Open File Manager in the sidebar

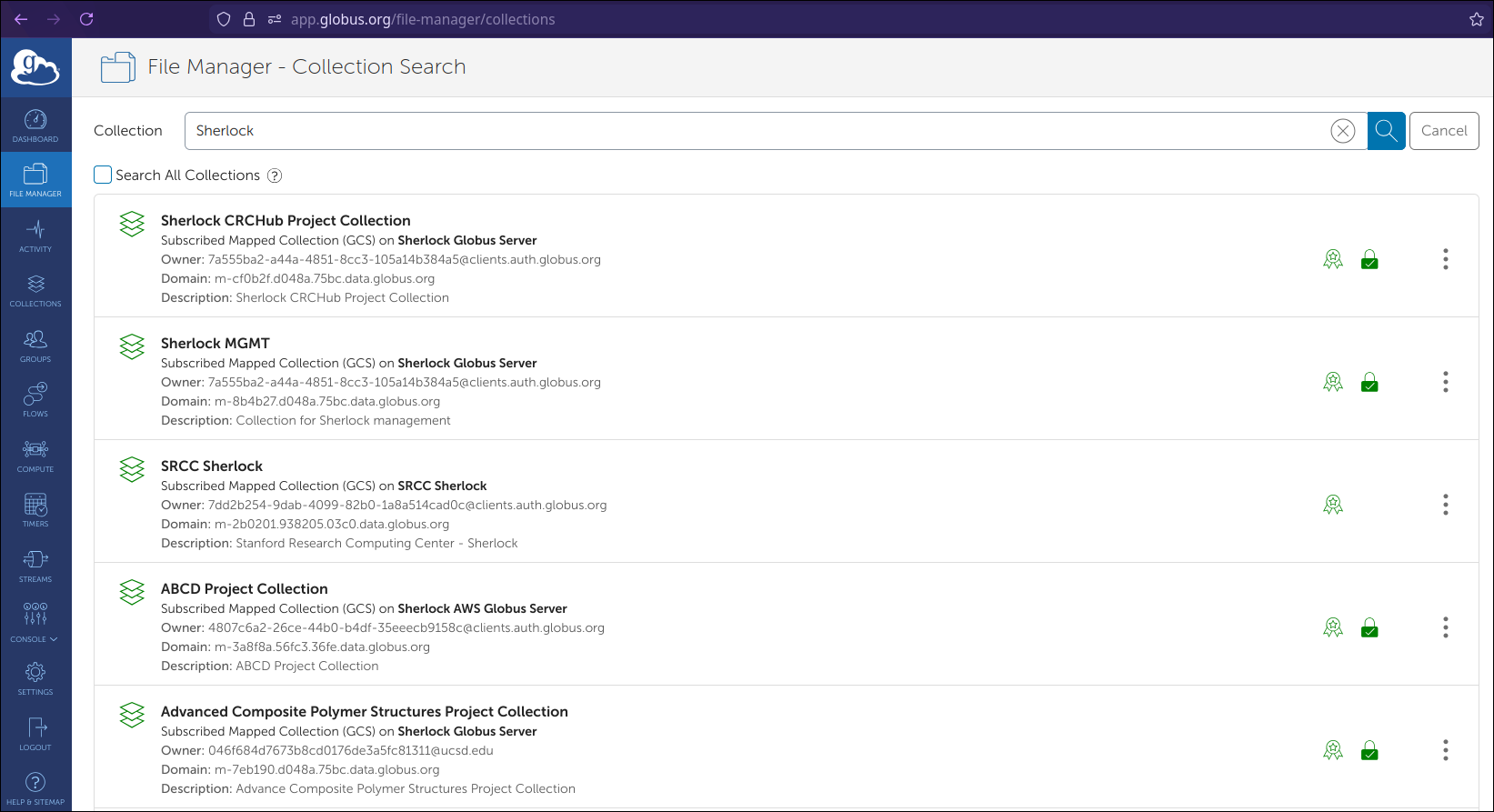coord(35,180)
